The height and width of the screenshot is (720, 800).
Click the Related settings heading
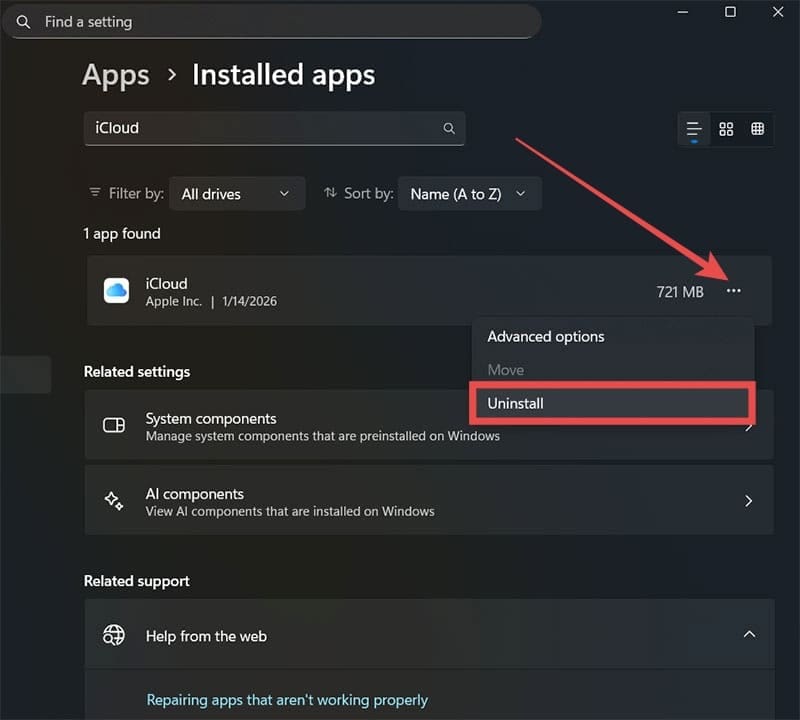click(137, 372)
